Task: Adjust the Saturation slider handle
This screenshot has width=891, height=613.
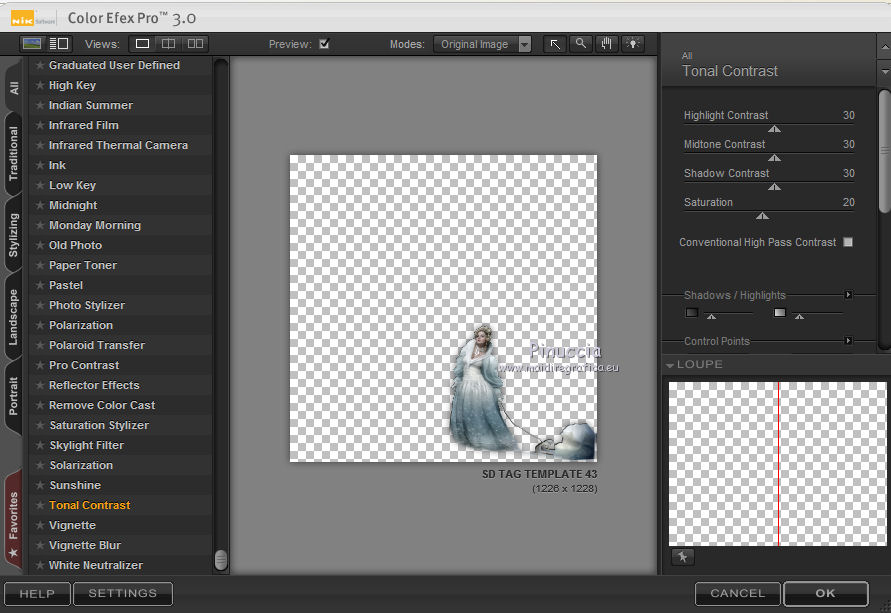Action: 763,216
